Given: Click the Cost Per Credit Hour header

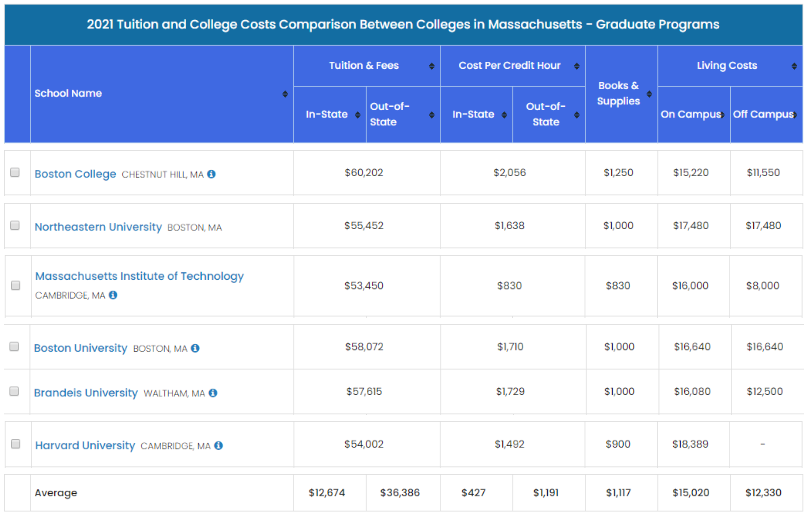Looking at the screenshot, I should click(510, 66).
